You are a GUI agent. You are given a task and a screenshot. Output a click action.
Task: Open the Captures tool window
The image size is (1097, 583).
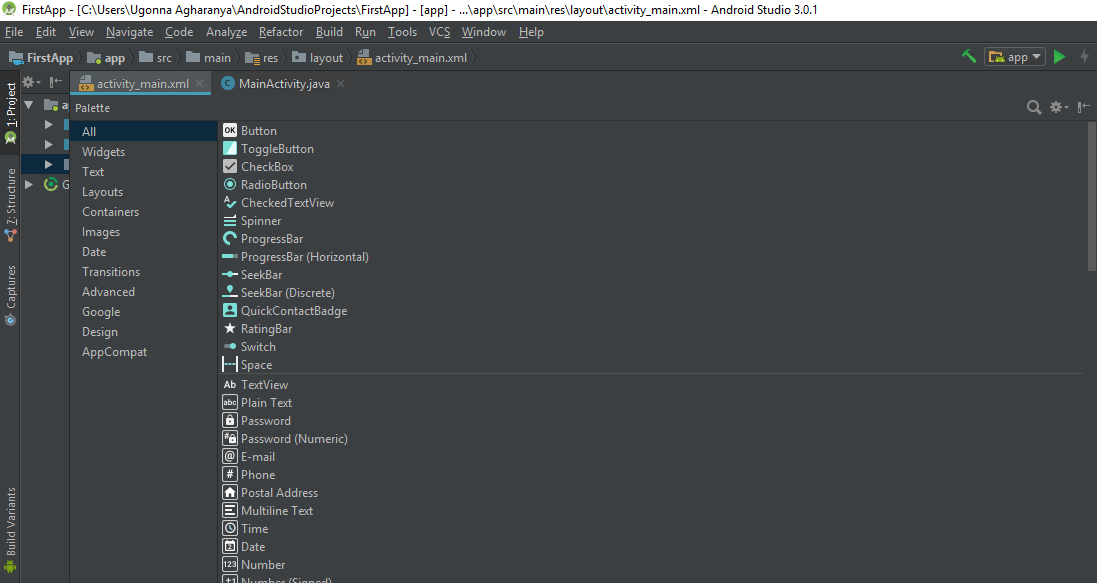click(x=10, y=295)
